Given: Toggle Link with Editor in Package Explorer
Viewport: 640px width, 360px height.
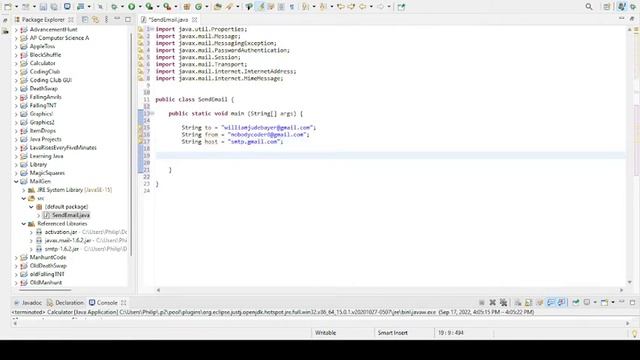Looking at the screenshot, I should [x=96, y=19].
